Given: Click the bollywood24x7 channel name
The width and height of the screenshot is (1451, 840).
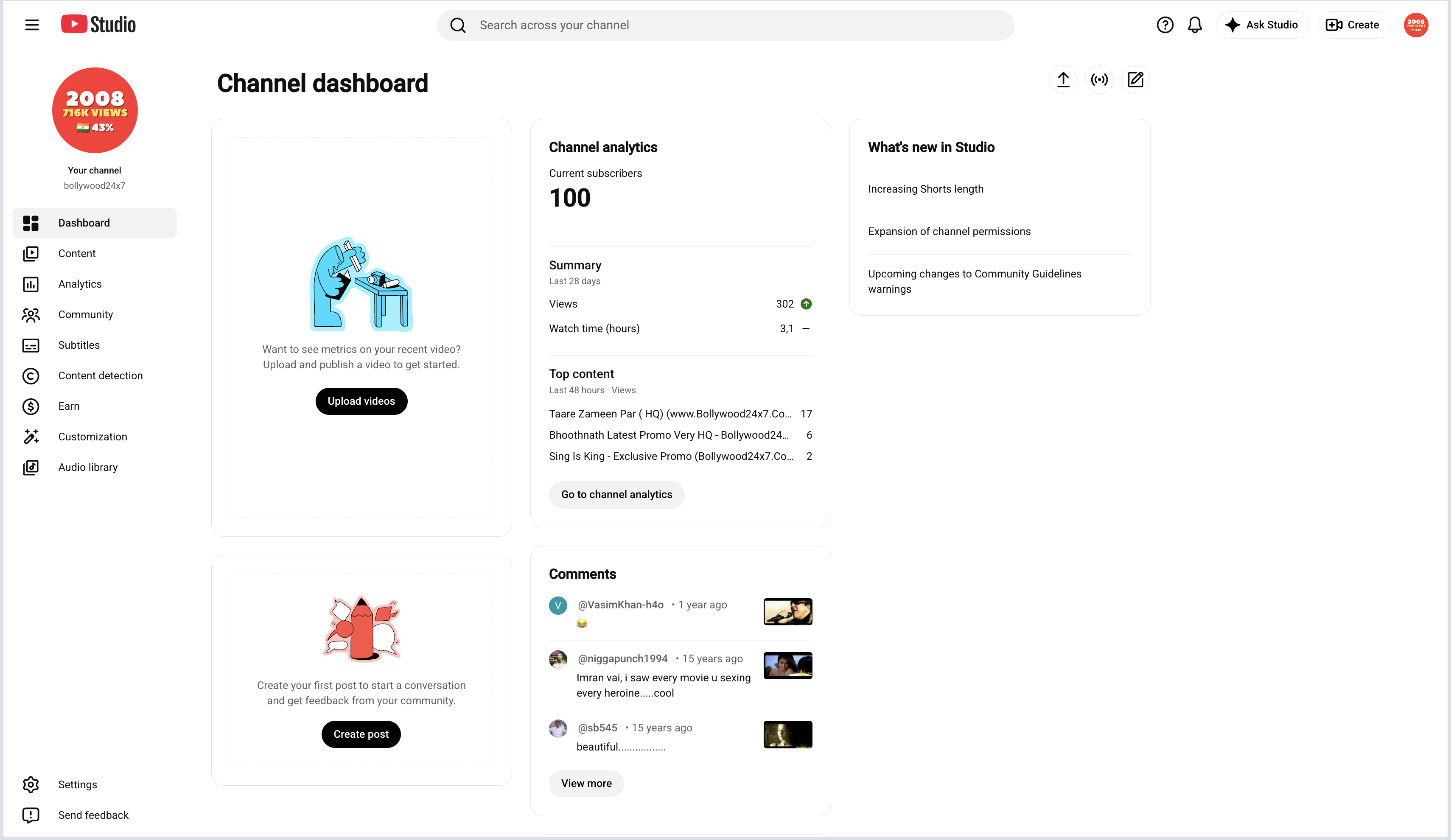Looking at the screenshot, I should pos(95,185).
